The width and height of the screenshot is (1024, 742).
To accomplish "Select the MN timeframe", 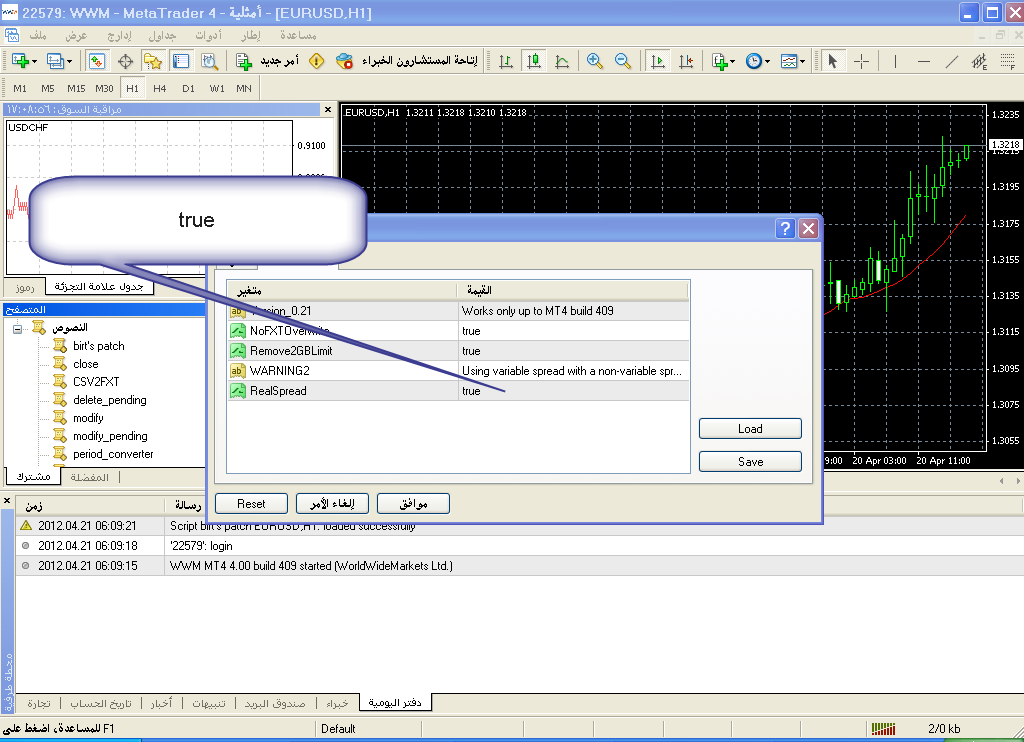I will tap(244, 88).
